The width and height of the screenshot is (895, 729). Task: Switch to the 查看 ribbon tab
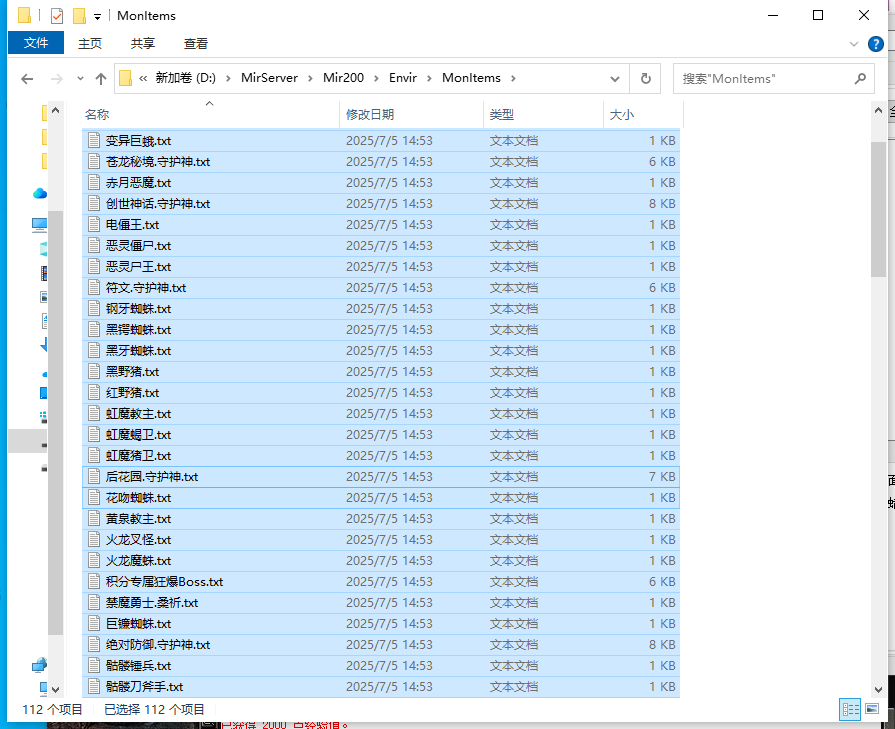click(x=196, y=43)
